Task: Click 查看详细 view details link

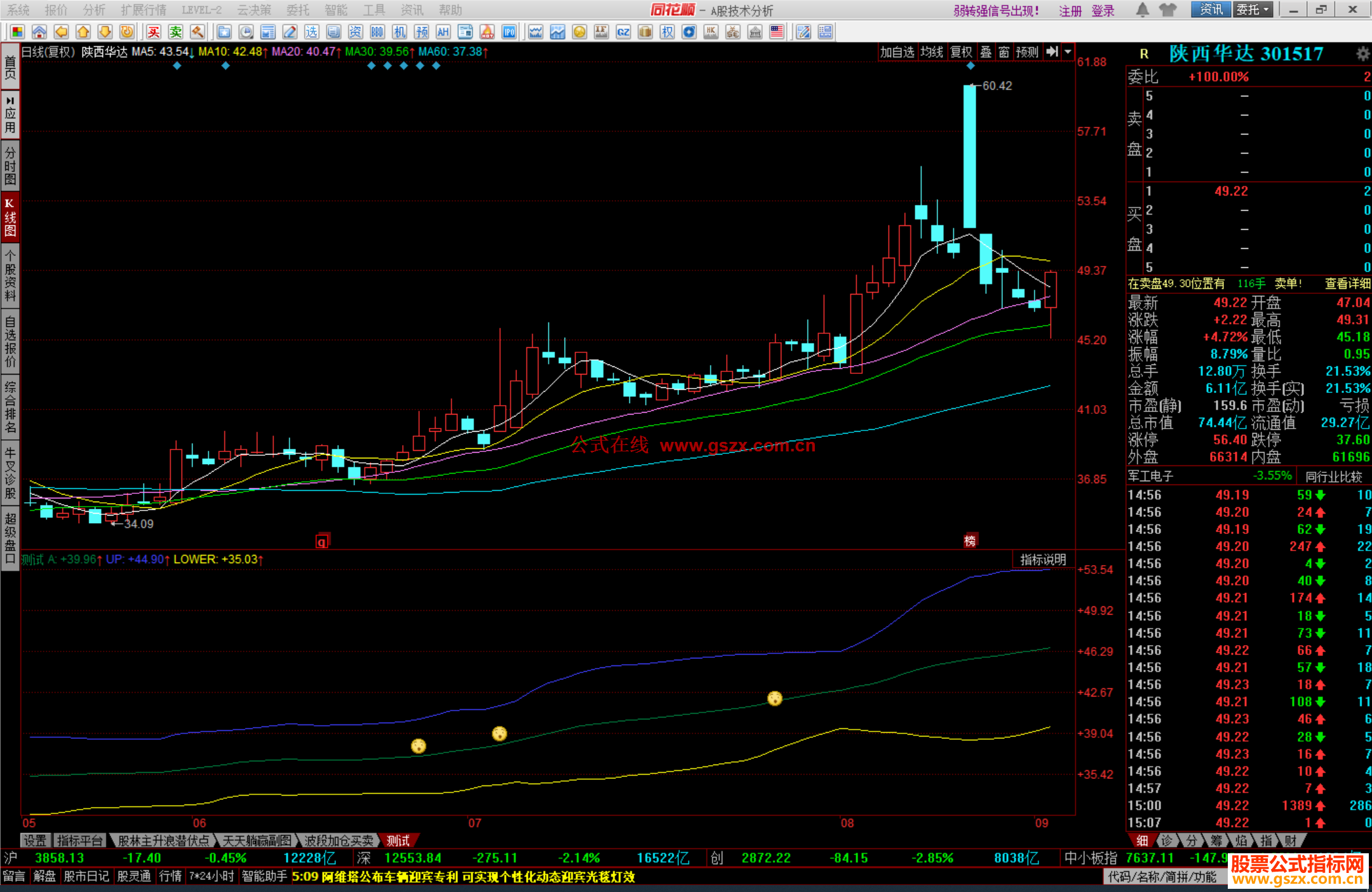Action: (1347, 284)
